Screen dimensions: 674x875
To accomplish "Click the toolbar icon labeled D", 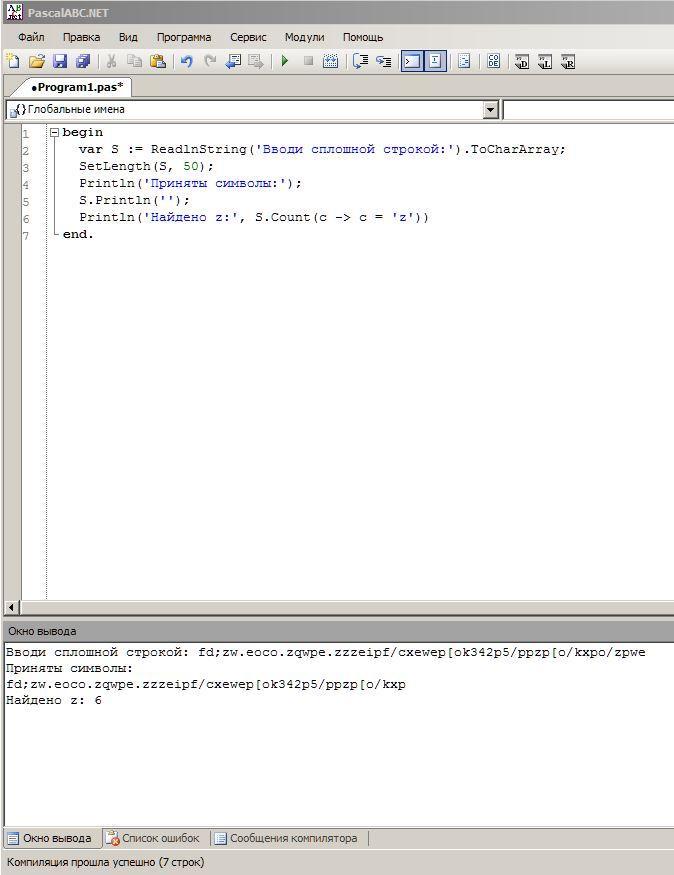I will (522, 61).
